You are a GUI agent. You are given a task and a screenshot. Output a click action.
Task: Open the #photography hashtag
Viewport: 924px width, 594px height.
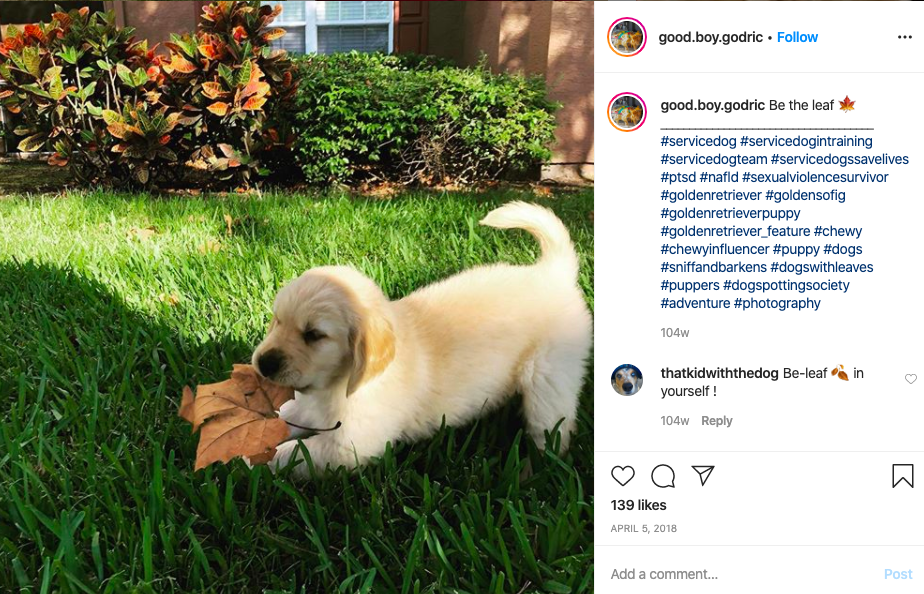(777, 303)
